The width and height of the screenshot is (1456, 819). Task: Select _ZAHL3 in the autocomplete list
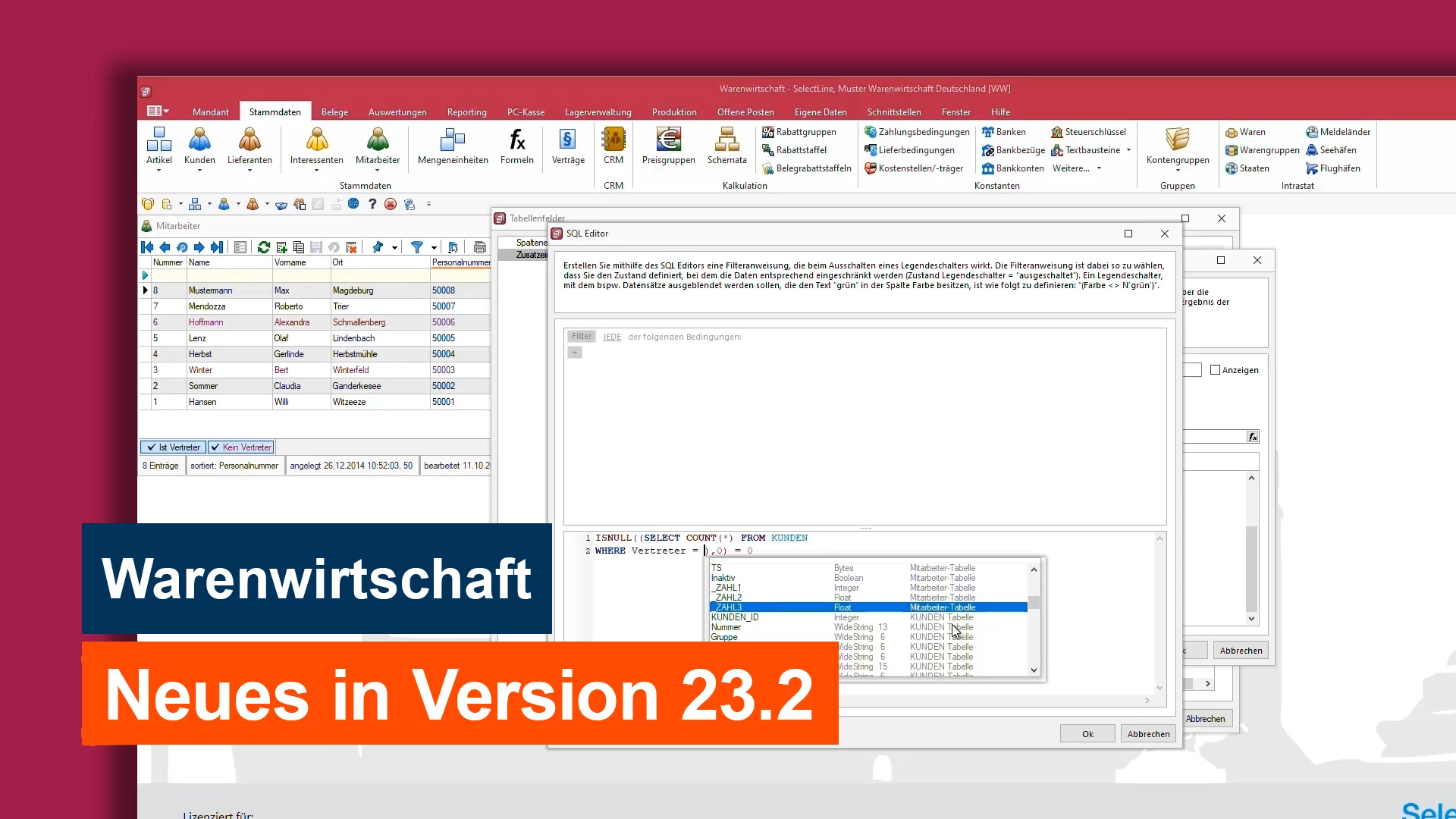868,607
